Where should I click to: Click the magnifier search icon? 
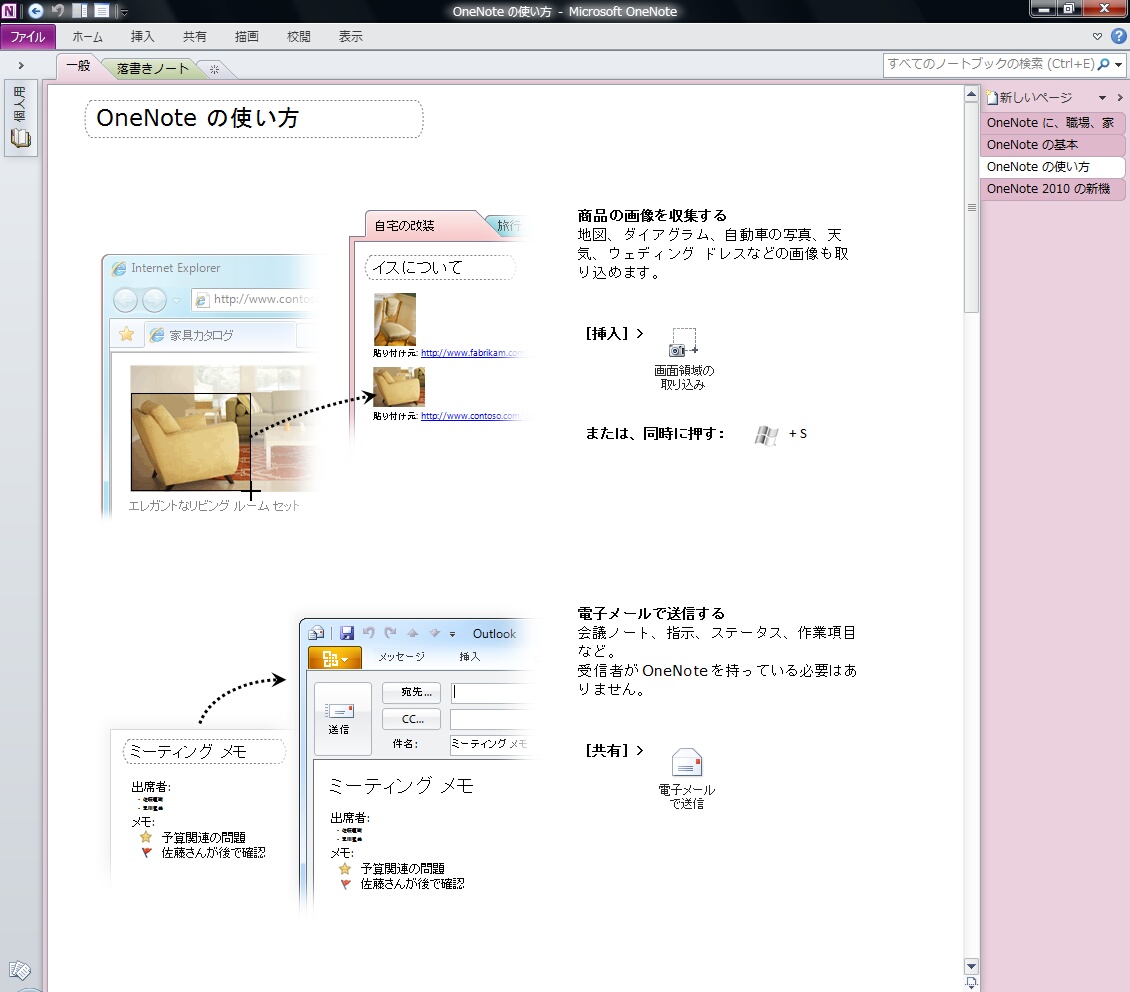click(x=1103, y=64)
